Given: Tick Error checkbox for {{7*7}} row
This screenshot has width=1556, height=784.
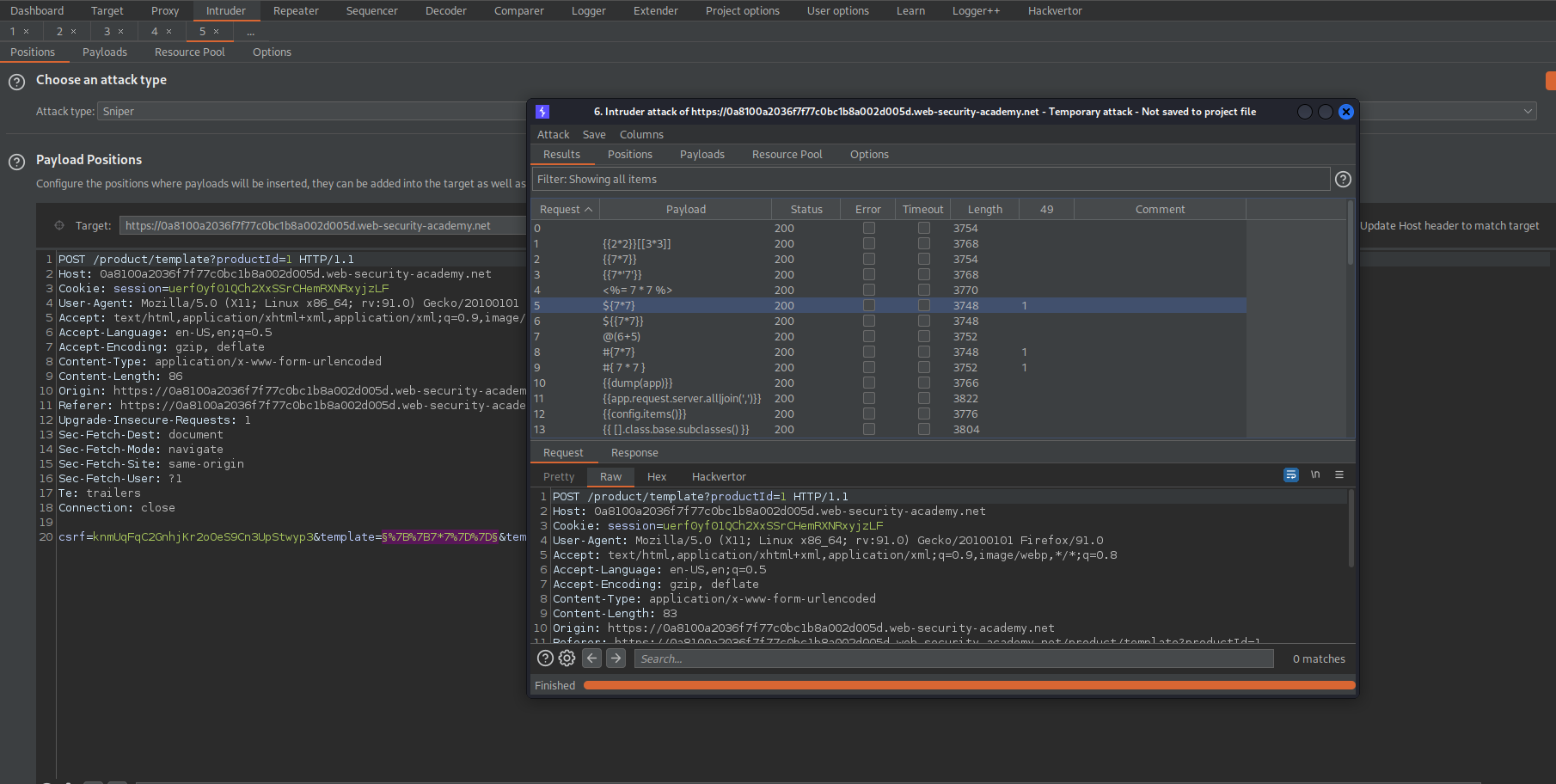Looking at the screenshot, I should coord(869,259).
